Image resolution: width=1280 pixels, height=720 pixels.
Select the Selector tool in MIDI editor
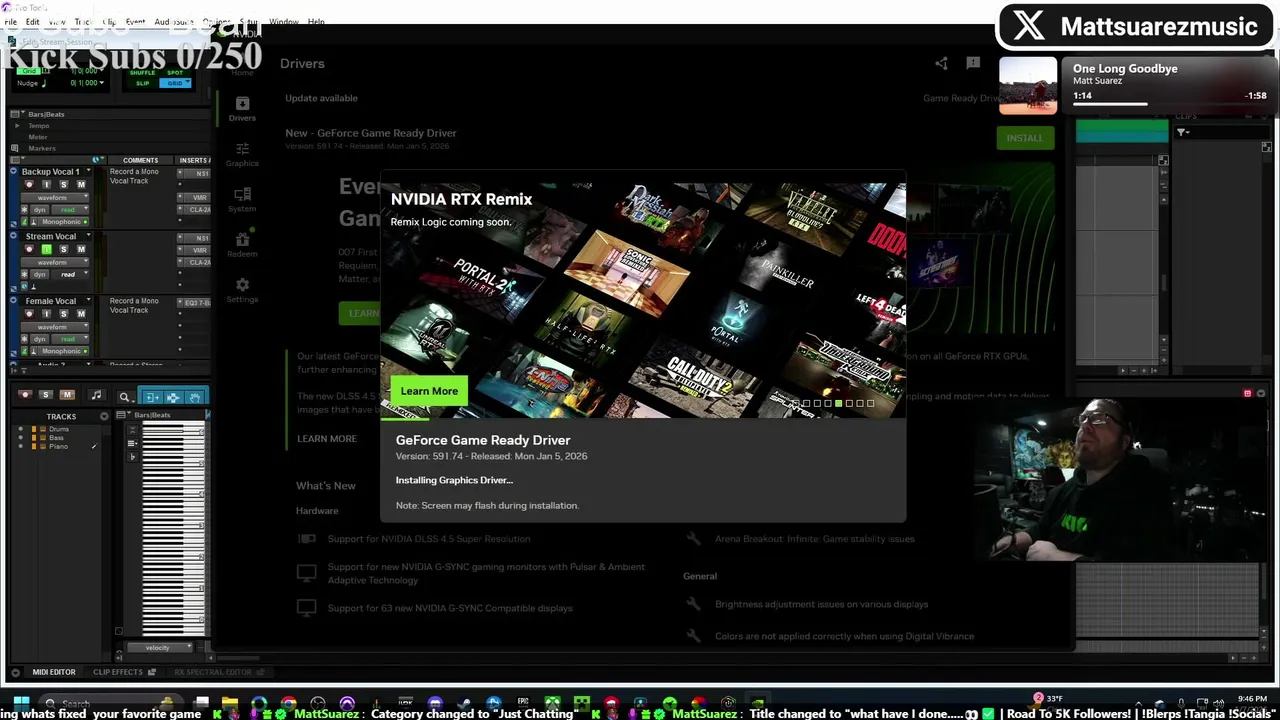(x=174, y=397)
